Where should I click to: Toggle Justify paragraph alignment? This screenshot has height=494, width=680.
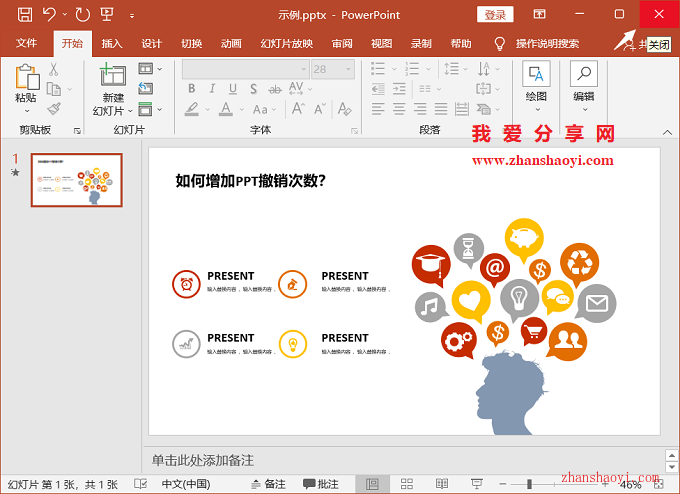click(441, 108)
